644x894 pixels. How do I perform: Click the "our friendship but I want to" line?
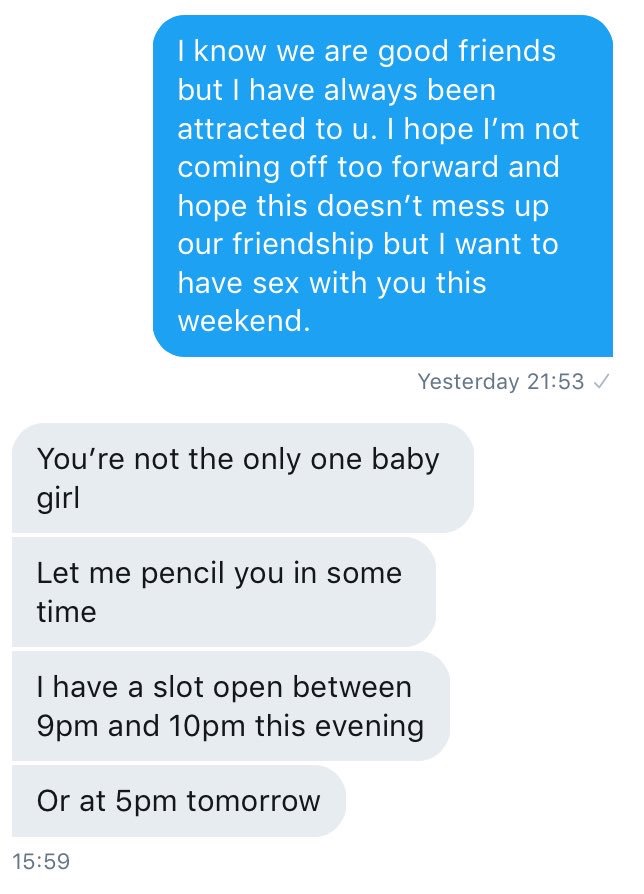367,244
